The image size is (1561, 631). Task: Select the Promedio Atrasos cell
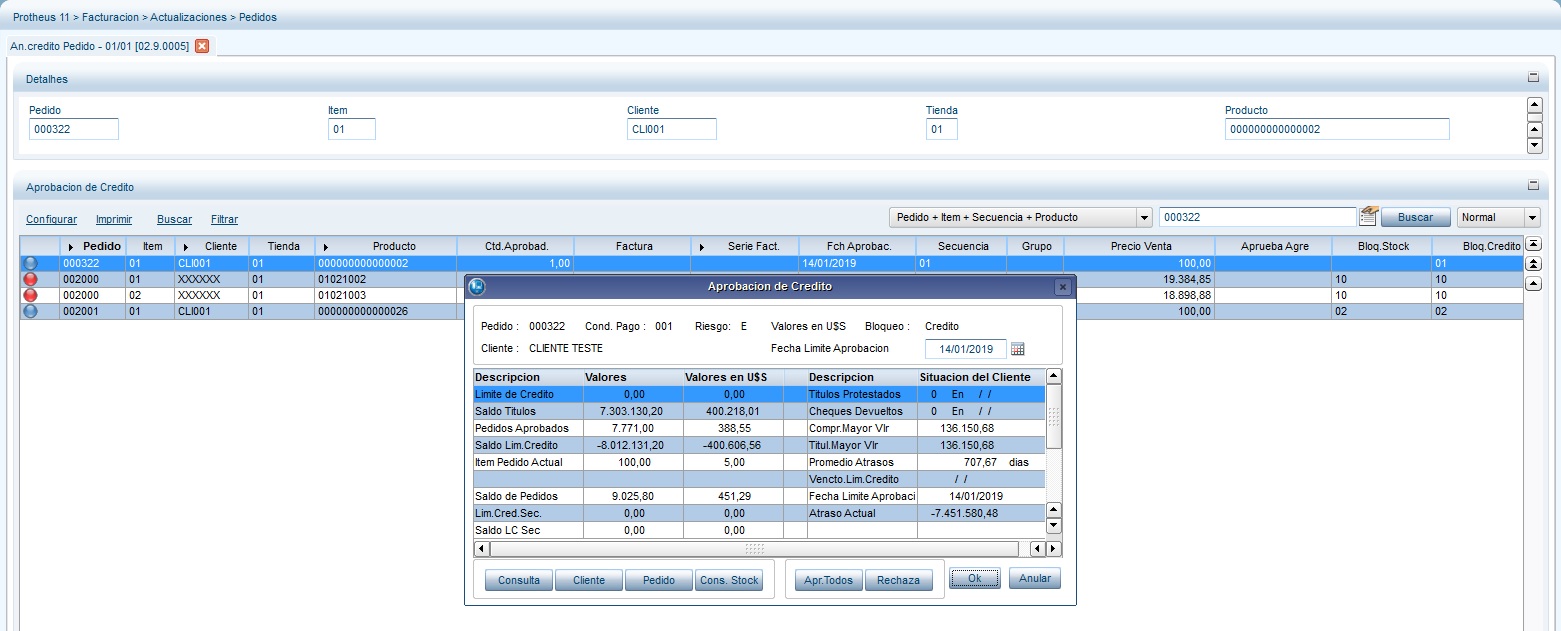[862, 462]
